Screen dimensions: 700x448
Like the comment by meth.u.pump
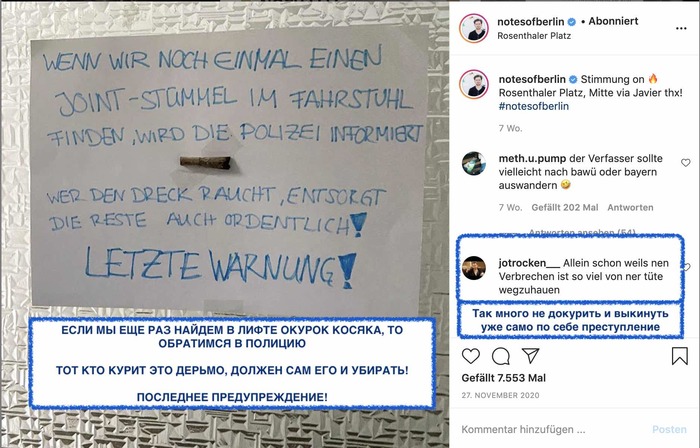click(x=686, y=163)
